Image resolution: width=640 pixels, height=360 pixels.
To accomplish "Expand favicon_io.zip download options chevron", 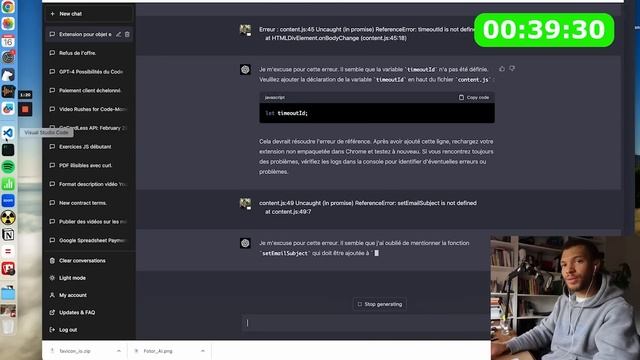I will click(x=119, y=351).
